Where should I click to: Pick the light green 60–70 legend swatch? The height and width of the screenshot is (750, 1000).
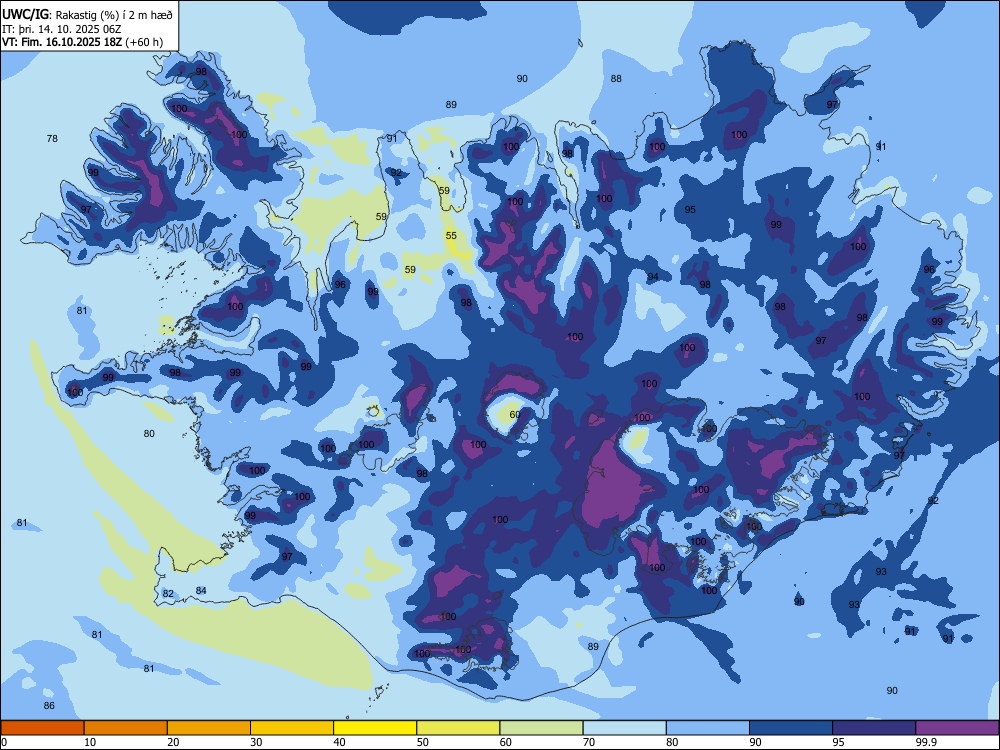point(541,728)
